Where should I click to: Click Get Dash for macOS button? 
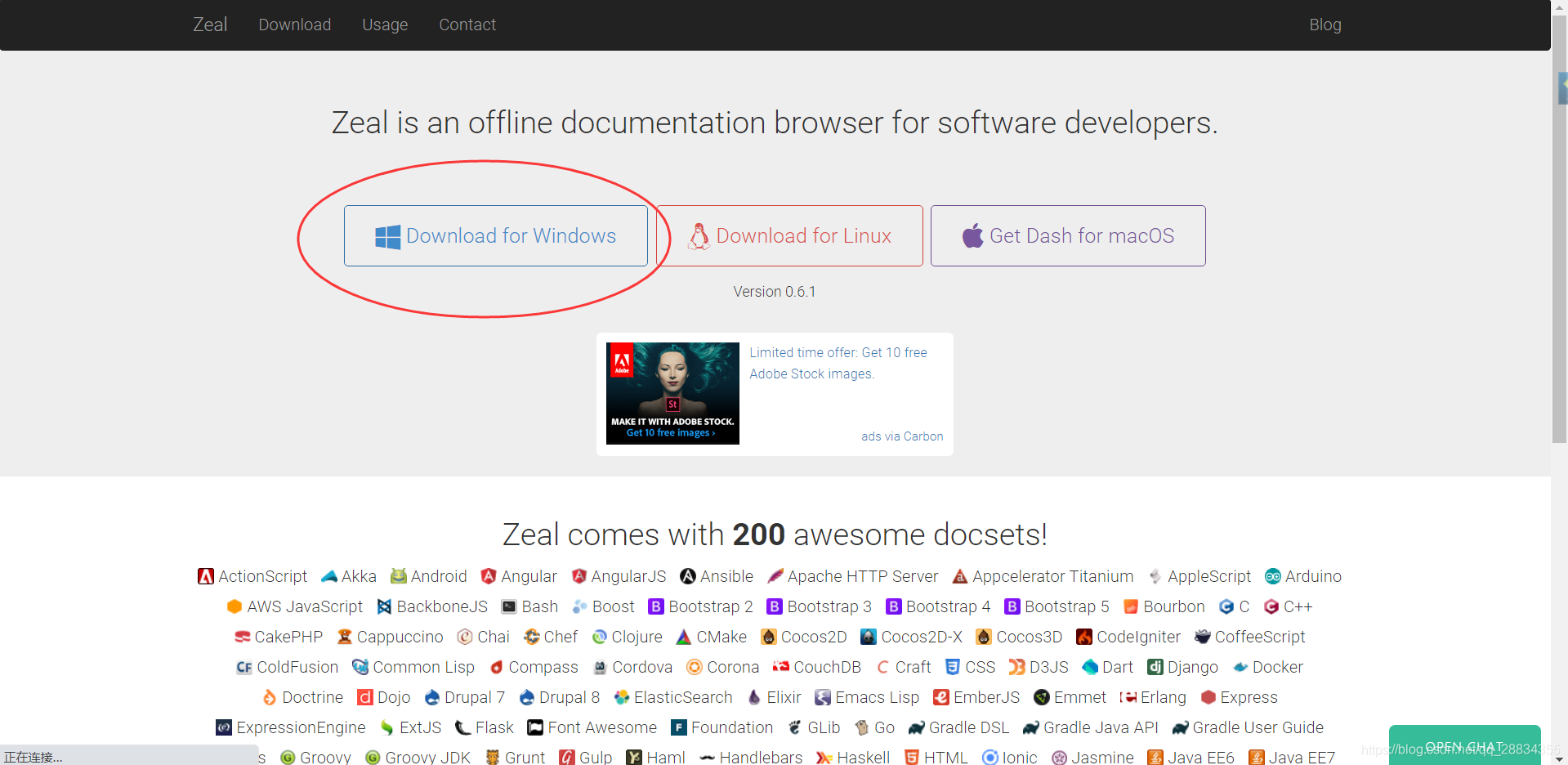click(x=1068, y=235)
